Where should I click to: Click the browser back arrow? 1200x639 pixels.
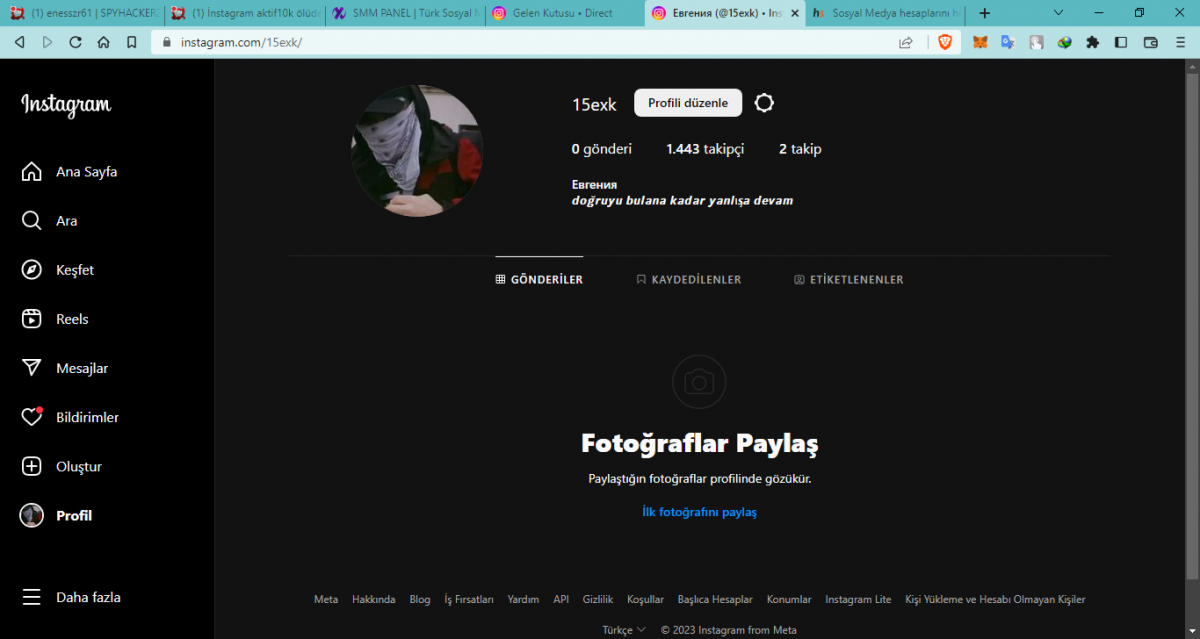click(19, 42)
